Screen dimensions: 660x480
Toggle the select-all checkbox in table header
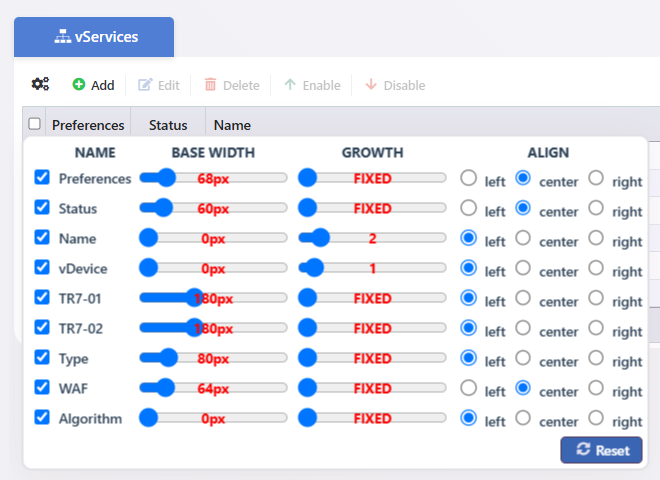click(x=35, y=124)
